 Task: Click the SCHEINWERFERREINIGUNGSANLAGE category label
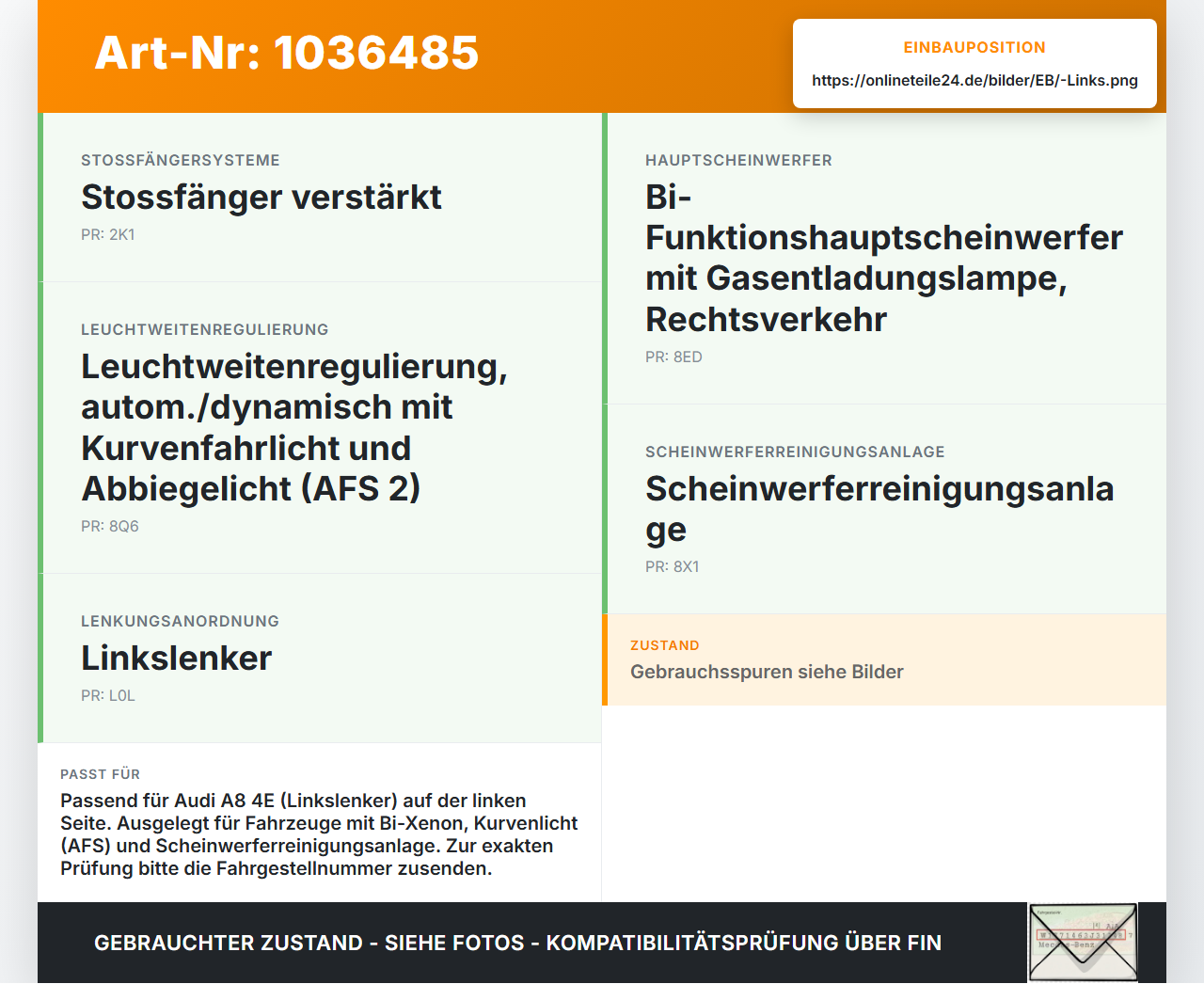[795, 452]
